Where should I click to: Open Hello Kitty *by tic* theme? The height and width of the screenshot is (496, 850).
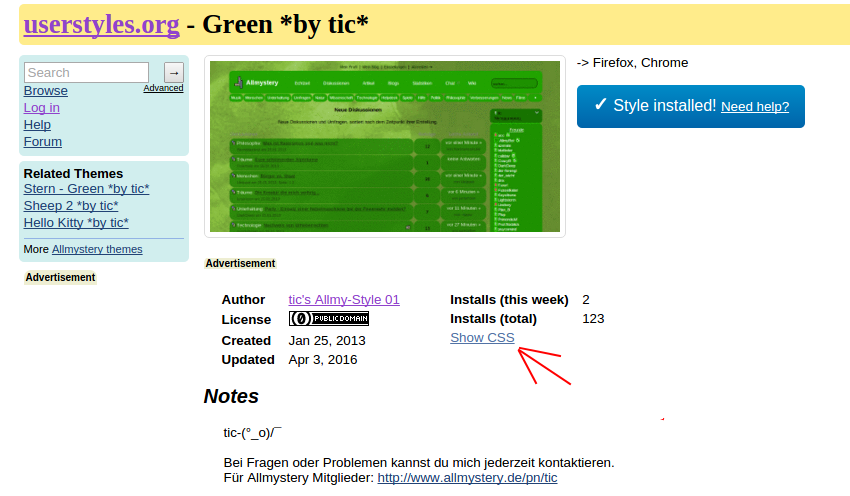click(x=76, y=223)
